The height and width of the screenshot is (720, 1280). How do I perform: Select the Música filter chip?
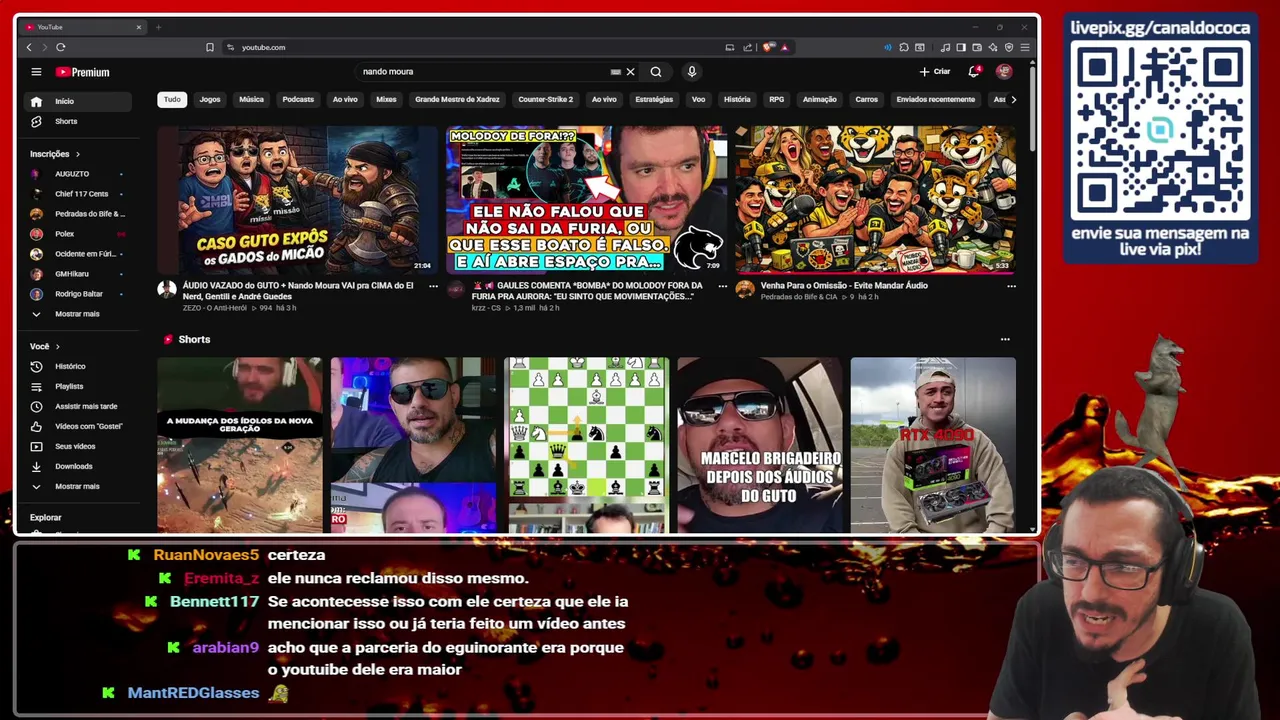[x=251, y=99]
